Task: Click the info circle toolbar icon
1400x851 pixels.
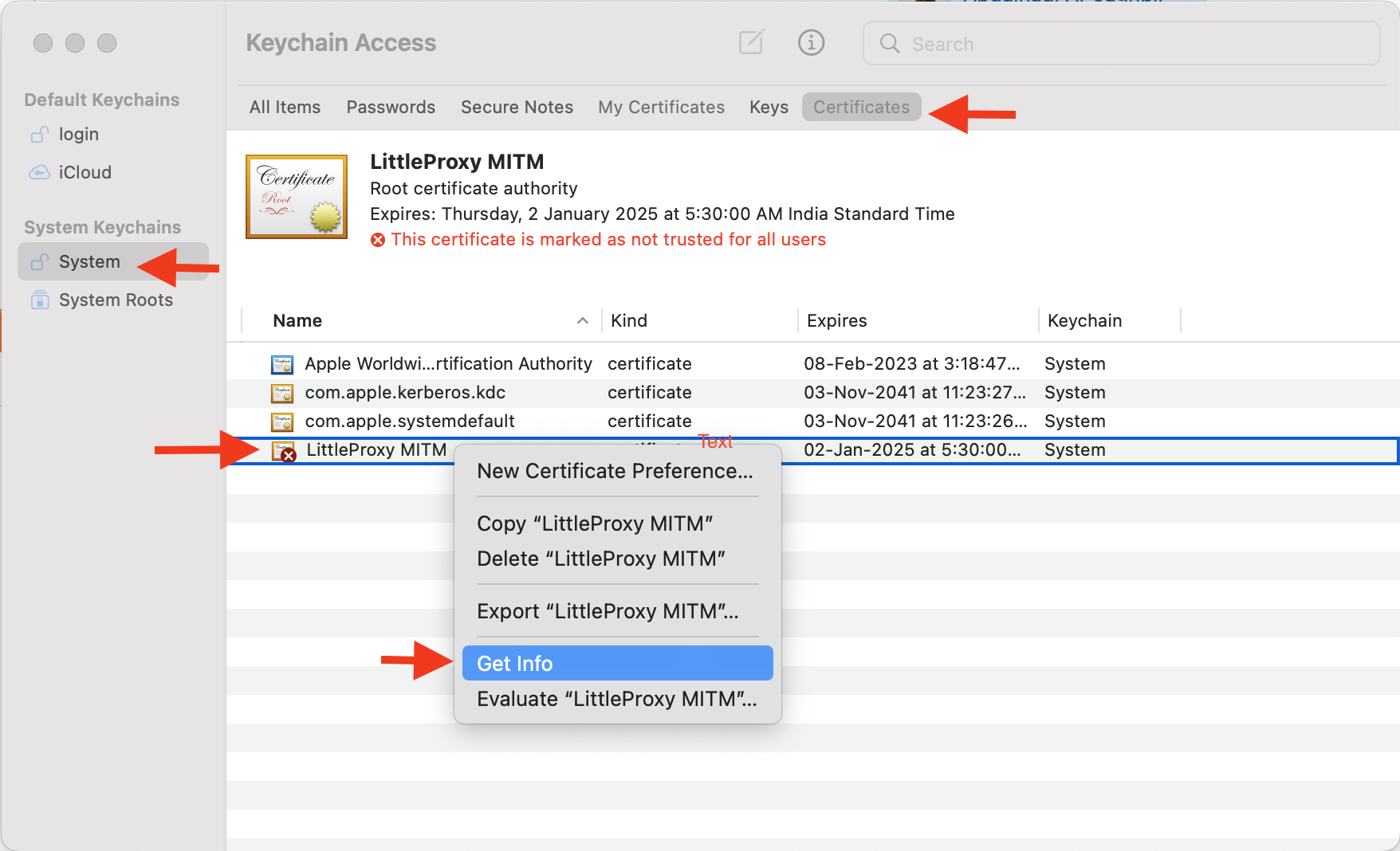Action: (x=811, y=42)
